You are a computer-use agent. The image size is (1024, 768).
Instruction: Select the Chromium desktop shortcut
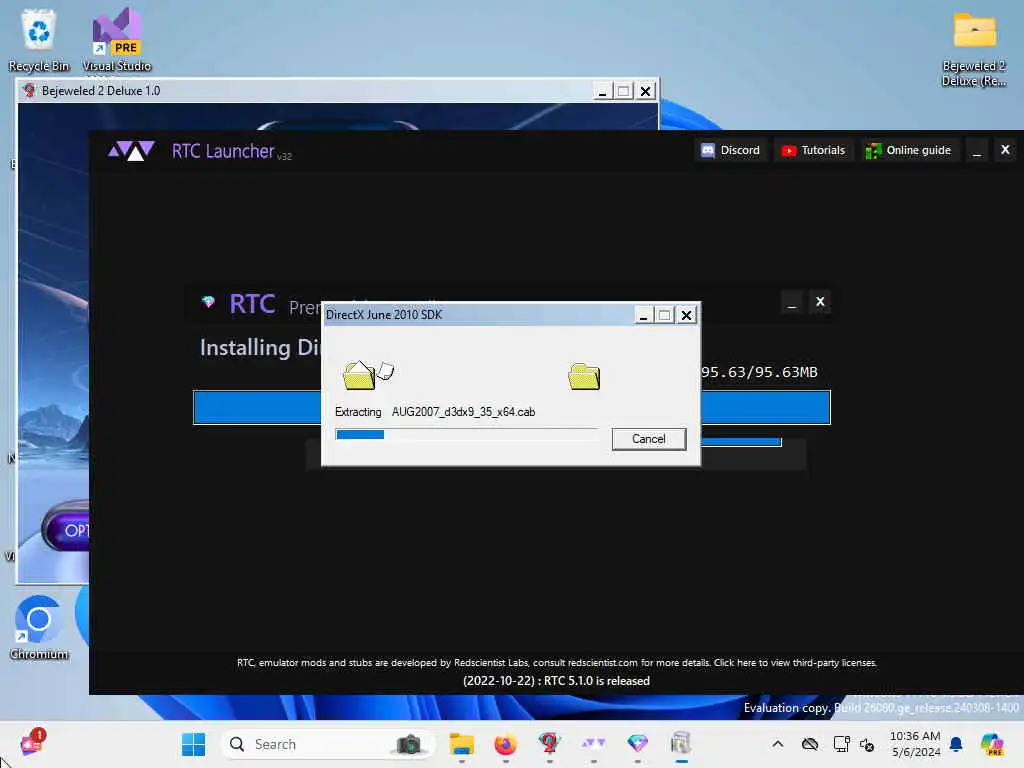(39, 628)
